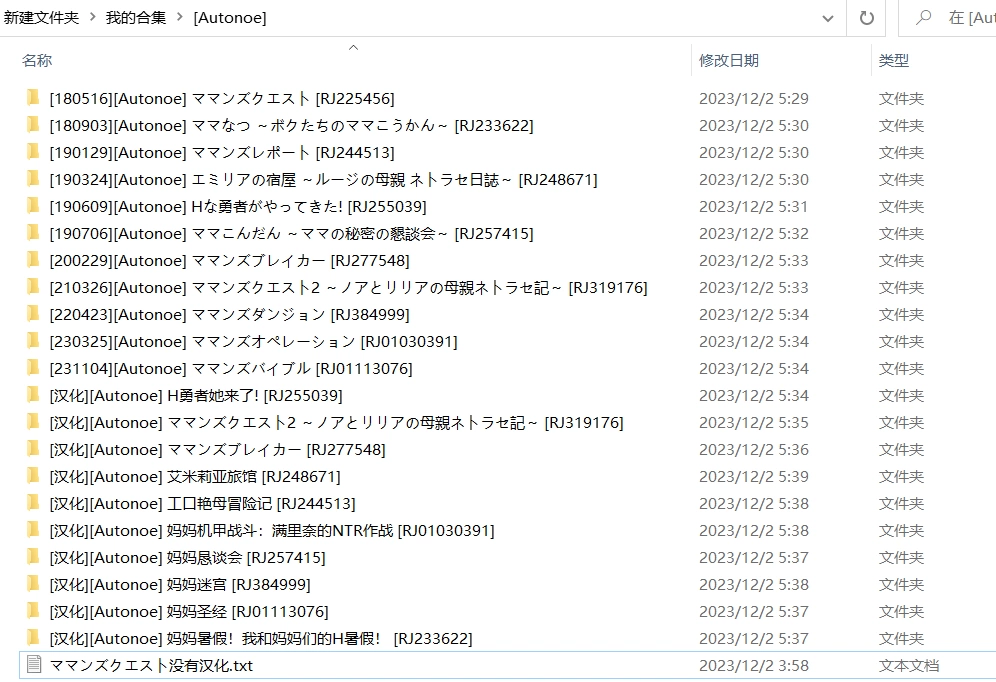The image size is (996, 682).
Task: Click folder icon of [190324] RJ248671 row
Action: (x=33, y=179)
